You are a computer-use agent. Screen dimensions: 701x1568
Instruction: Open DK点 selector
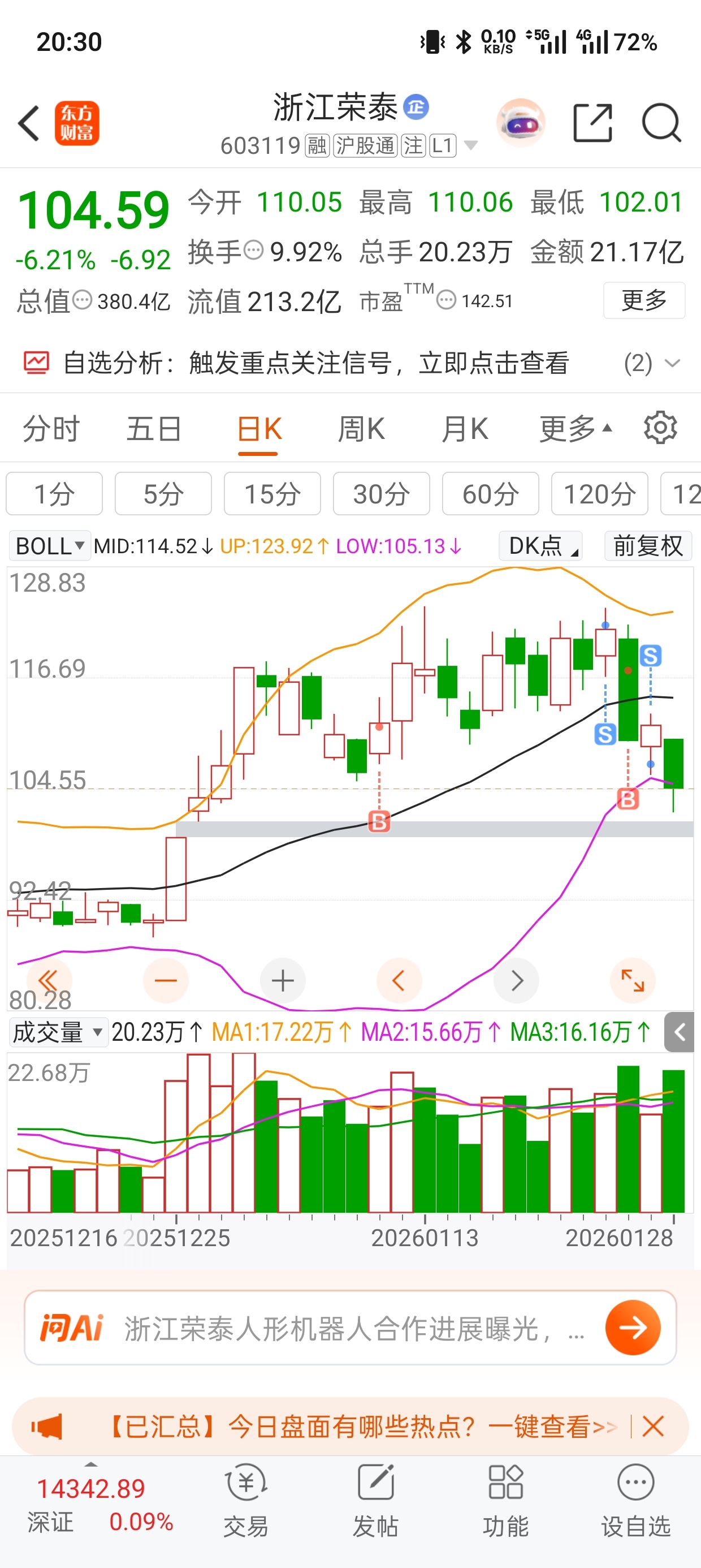point(540,546)
